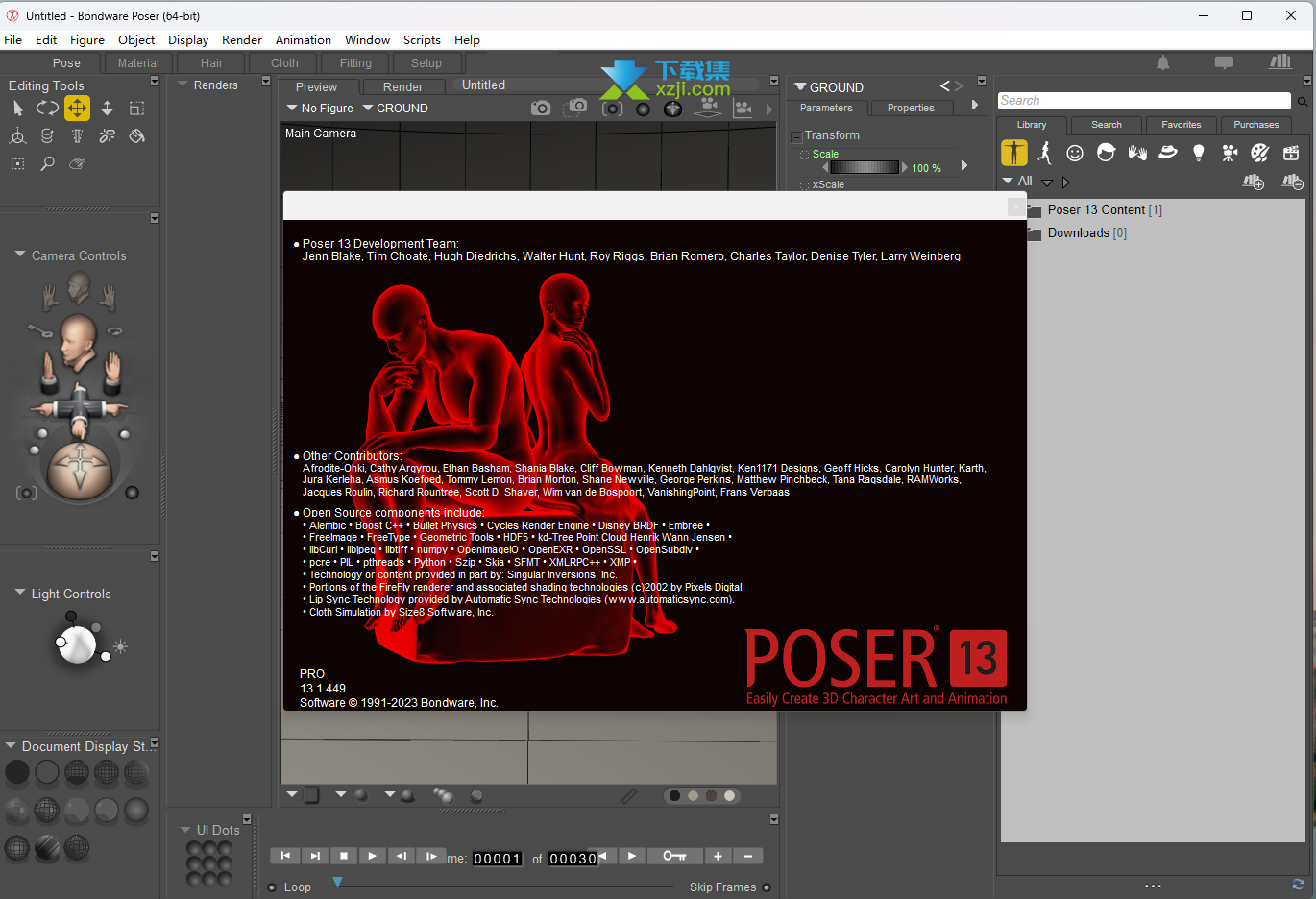Toggle the Skip Frames option
The width and height of the screenshot is (1316, 899).
[x=767, y=887]
